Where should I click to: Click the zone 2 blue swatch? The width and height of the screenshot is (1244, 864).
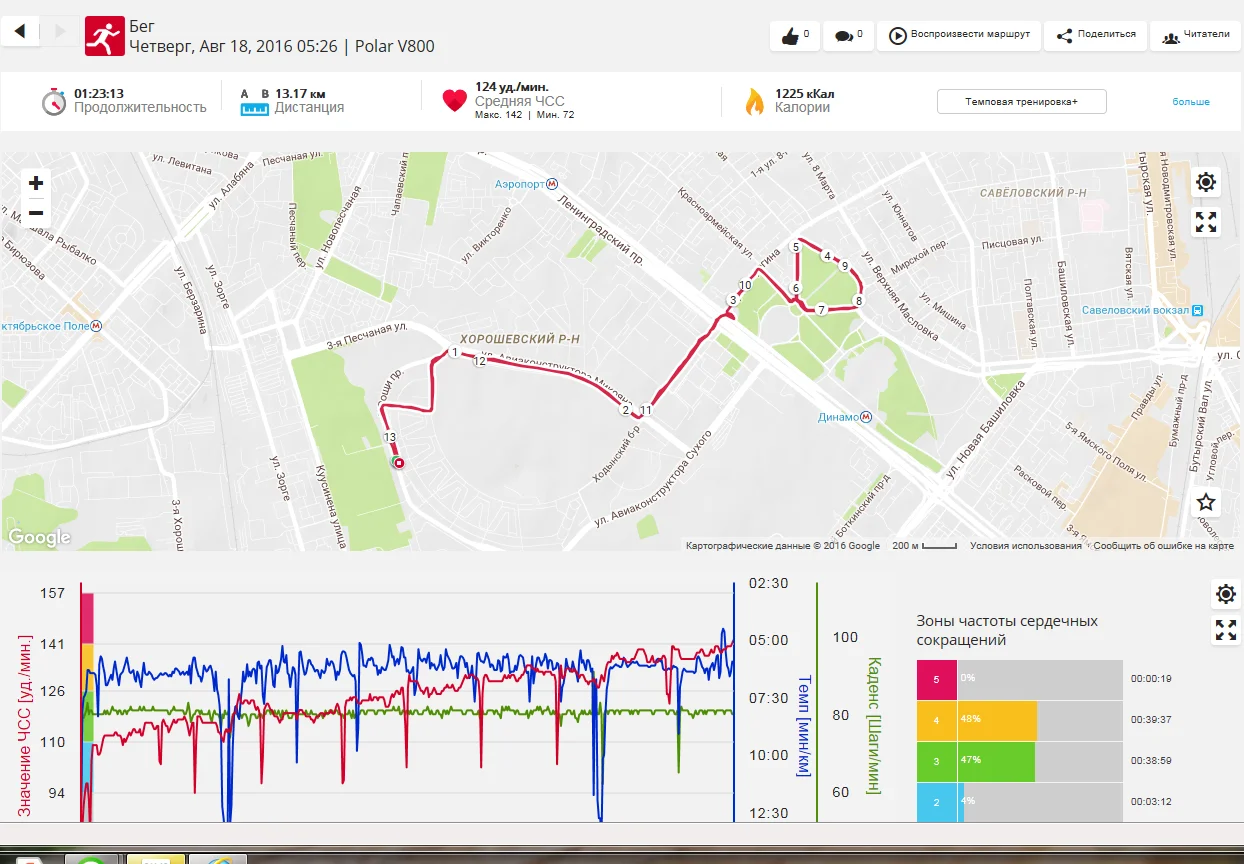[x=936, y=803]
